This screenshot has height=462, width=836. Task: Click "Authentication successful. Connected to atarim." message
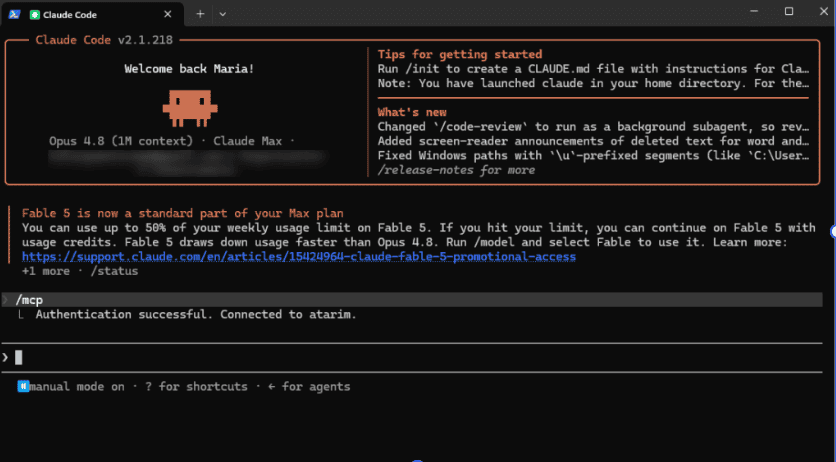tap(196, 314)
